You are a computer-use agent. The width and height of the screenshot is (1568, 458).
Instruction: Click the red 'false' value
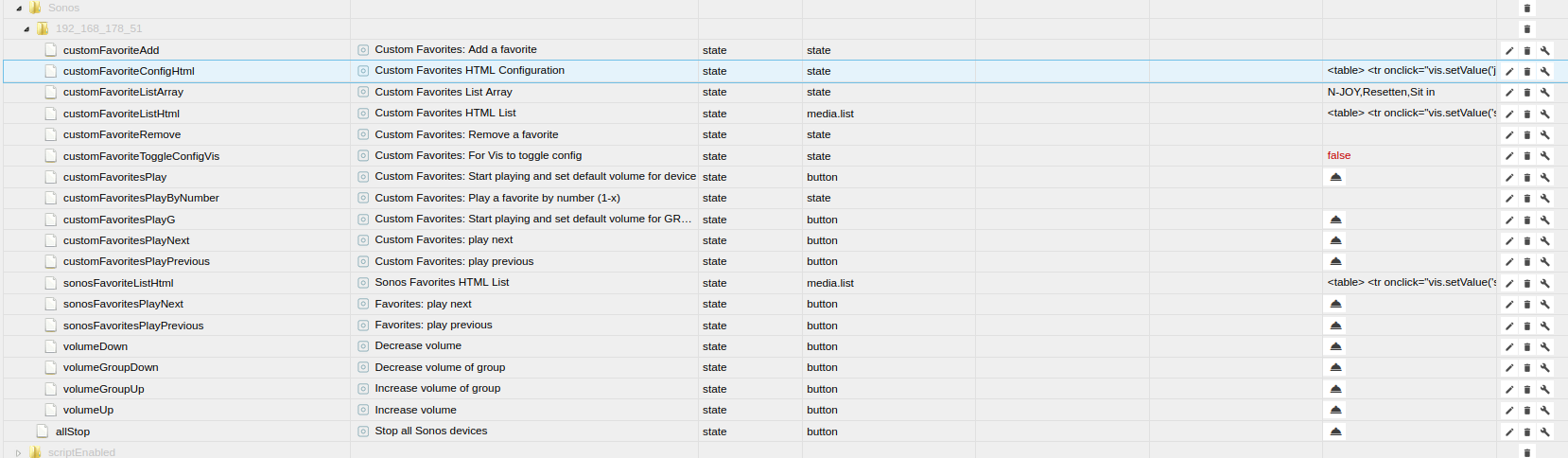(1339, 155)
